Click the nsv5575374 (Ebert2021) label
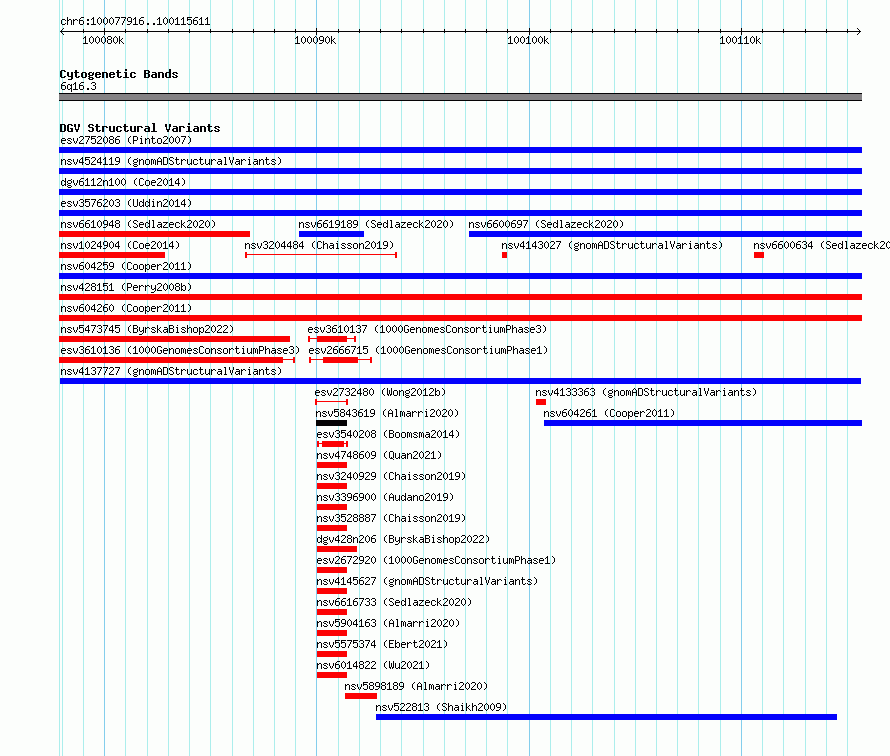 point(382,644)
